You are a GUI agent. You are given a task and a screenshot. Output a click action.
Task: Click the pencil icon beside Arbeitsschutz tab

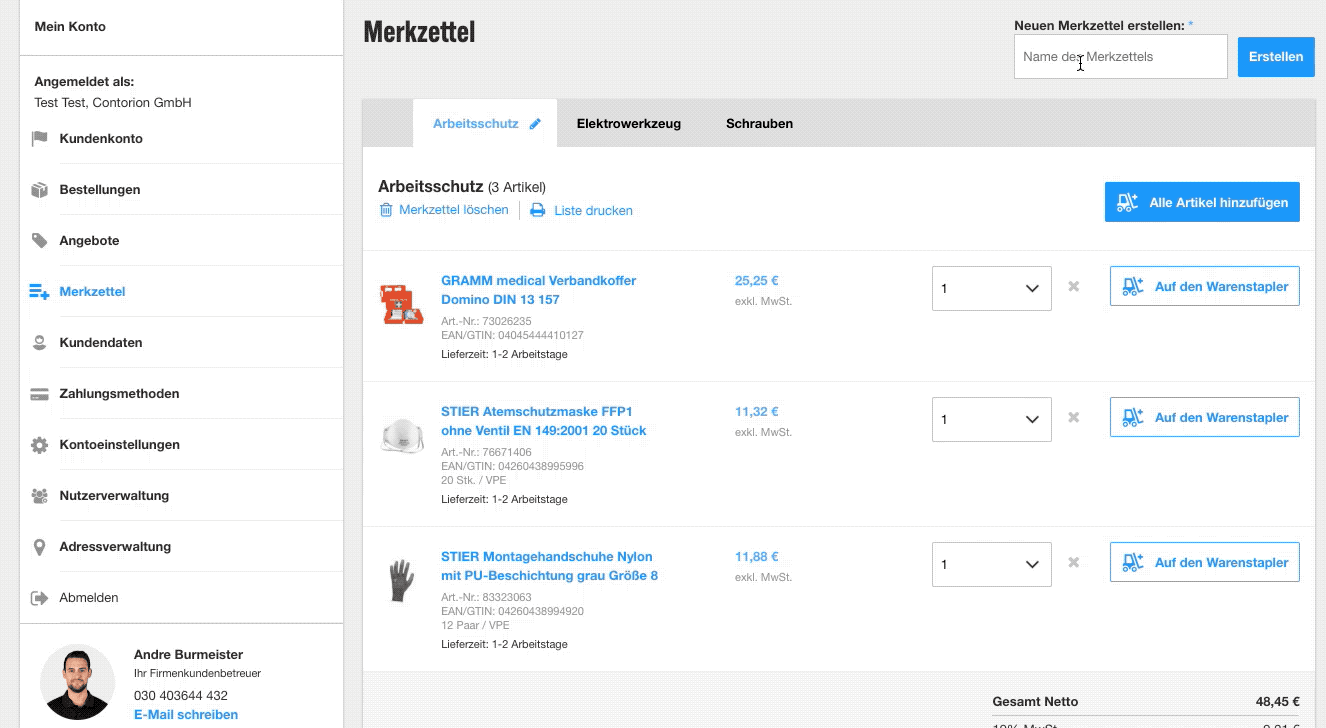coord(535,124)
